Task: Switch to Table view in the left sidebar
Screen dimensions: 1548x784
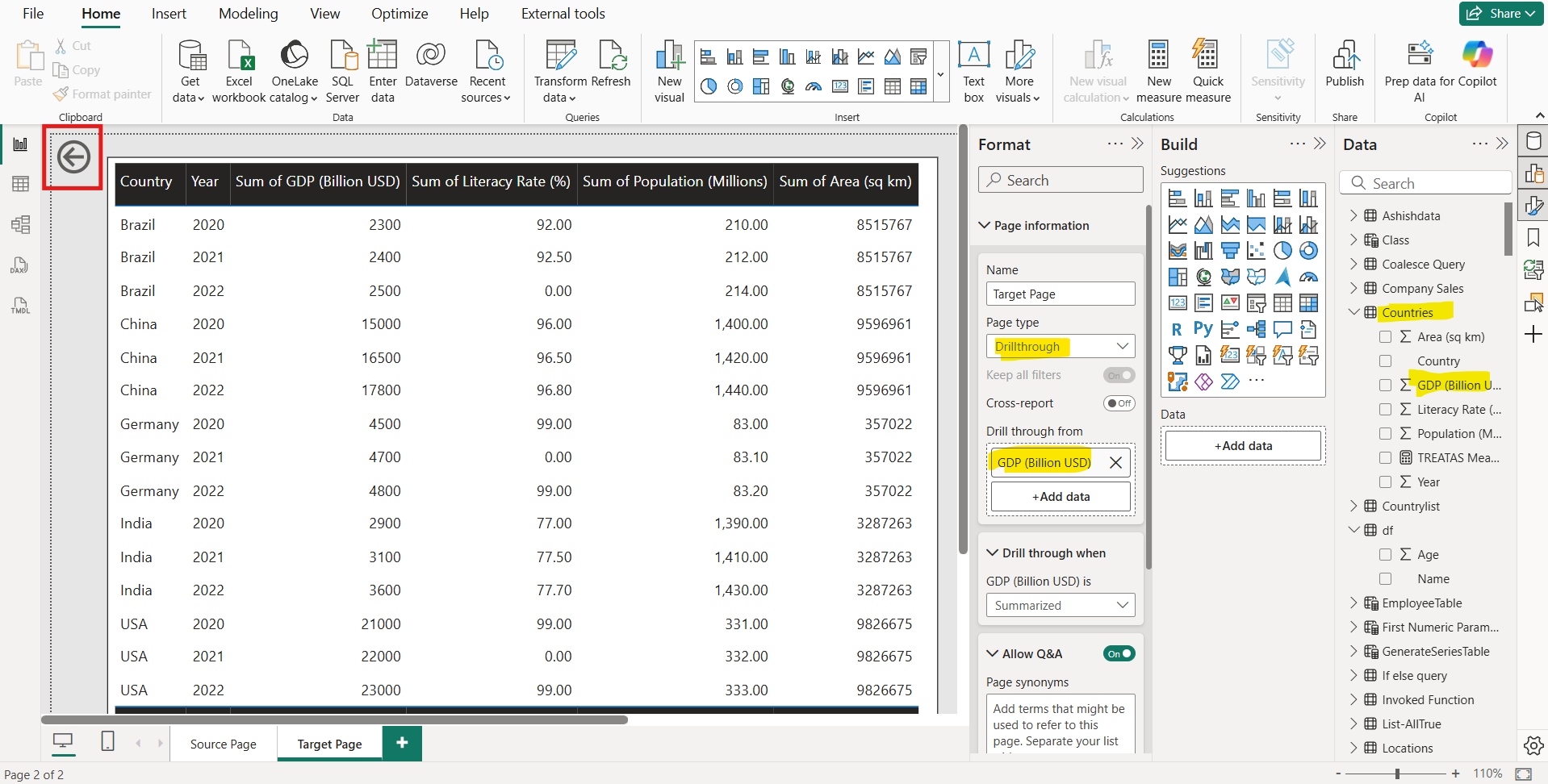Action: tap(19, 184)
